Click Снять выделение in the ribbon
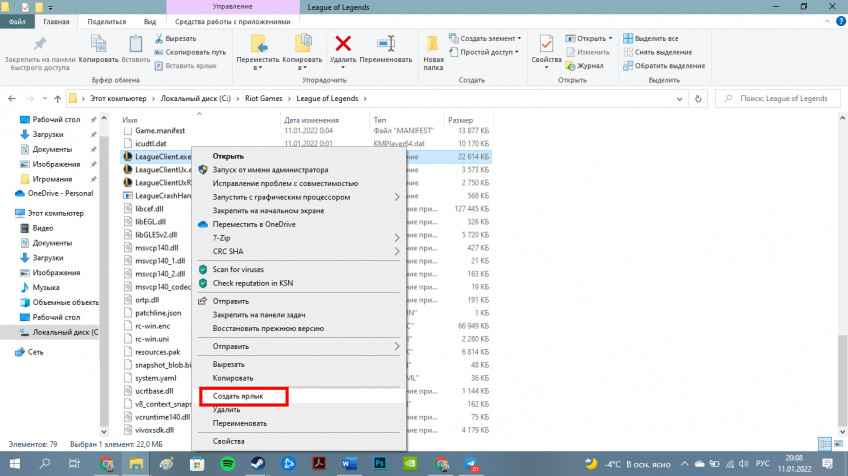Screen dimensions: 848x476 pyautogui.click(x=658, y=52)
